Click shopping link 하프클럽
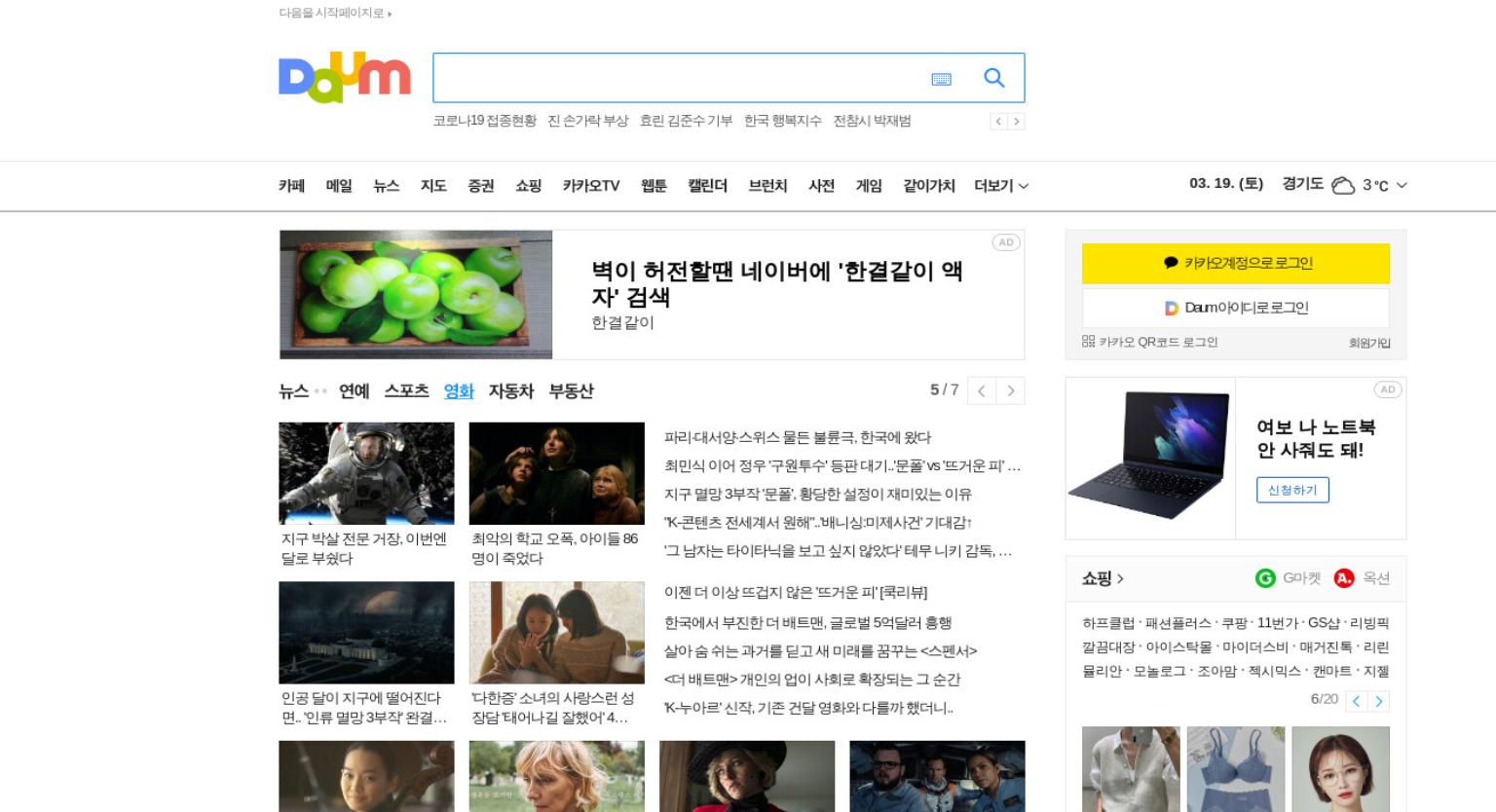 1108,623
